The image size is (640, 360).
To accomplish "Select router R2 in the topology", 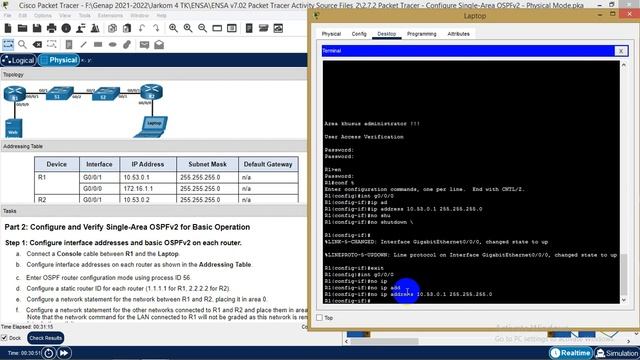I will coord(151,92).
